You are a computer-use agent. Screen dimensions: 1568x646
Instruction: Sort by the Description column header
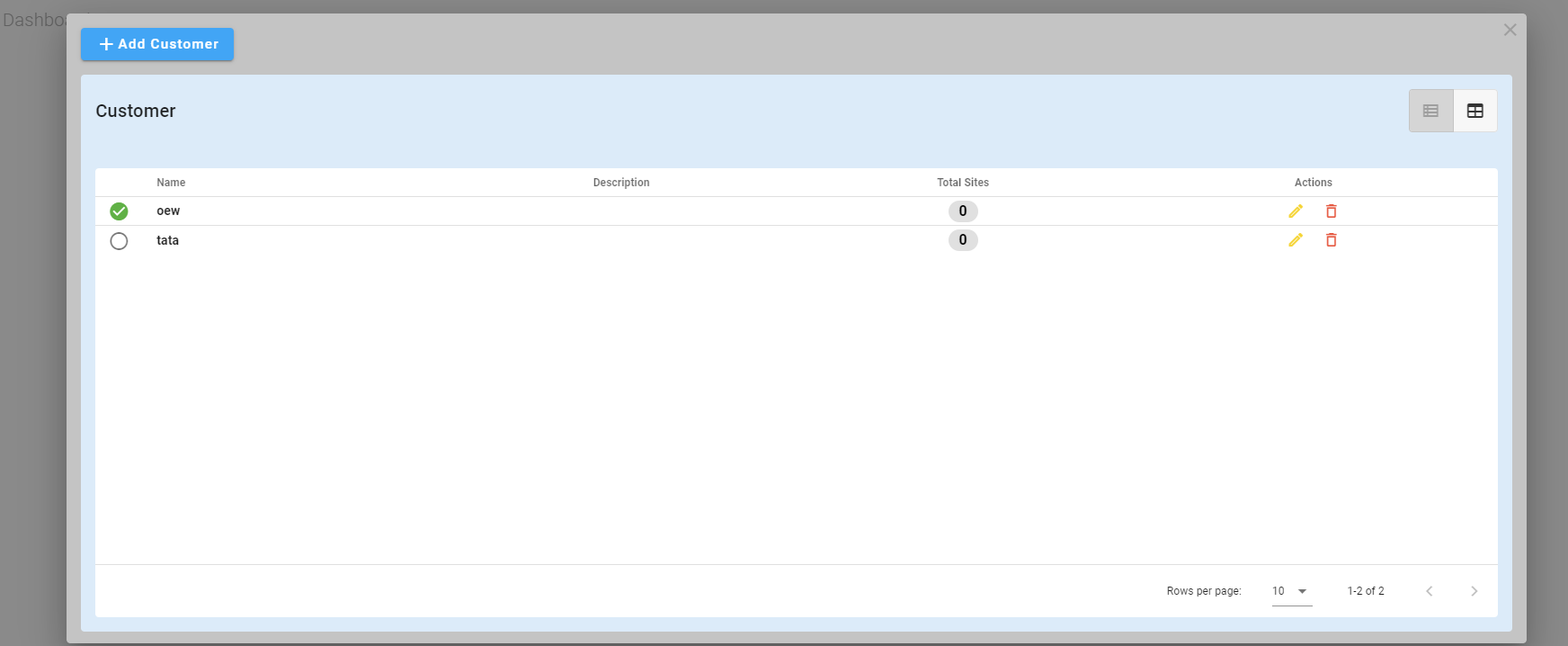pyautogui.click(x=620, y=183)
